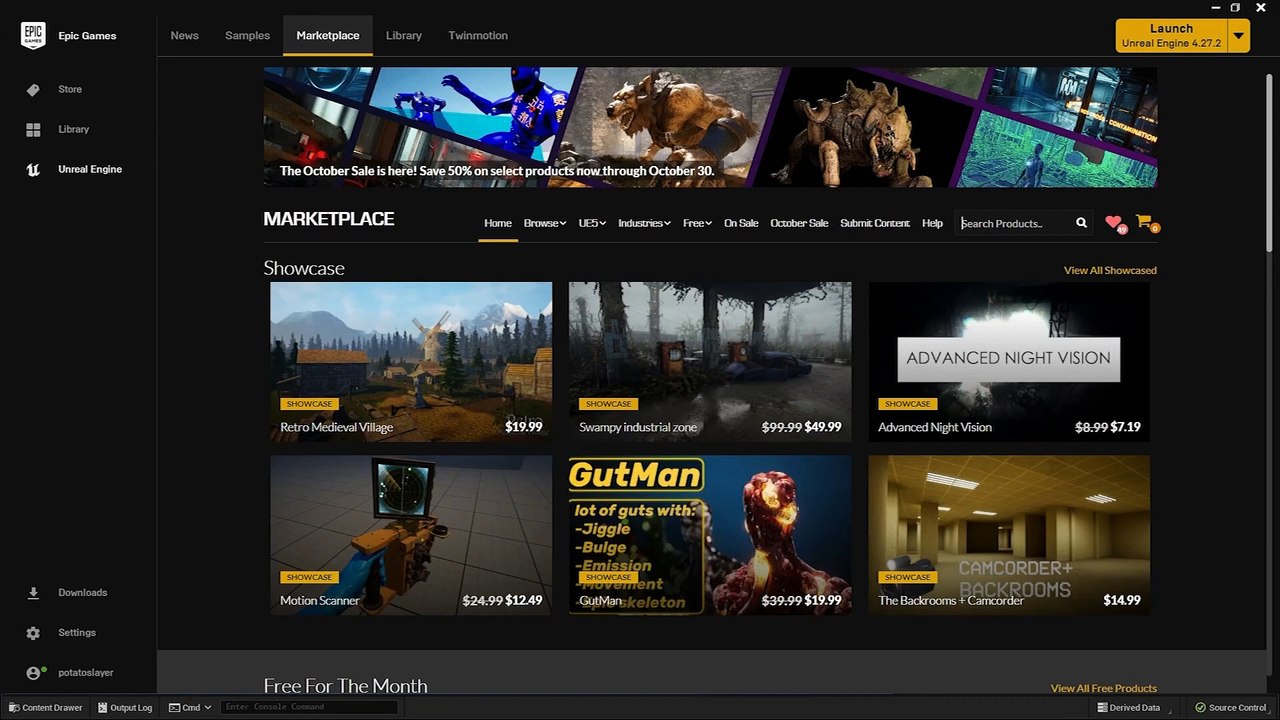Open the Swampy industrial zone showcase card
This screenshot has height=720, width=1280.
pos(710,362)
